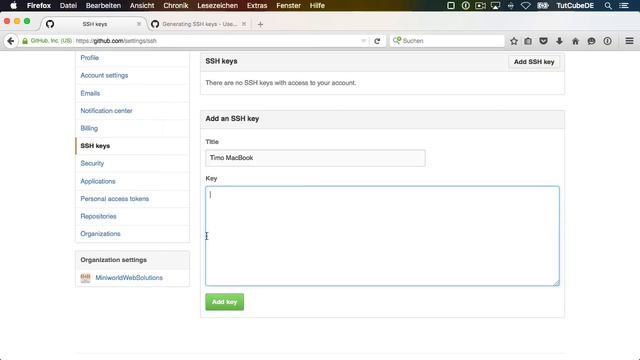Open MiniworldWebSolutions organization settings
640x360 pixels.
point(129,278)
